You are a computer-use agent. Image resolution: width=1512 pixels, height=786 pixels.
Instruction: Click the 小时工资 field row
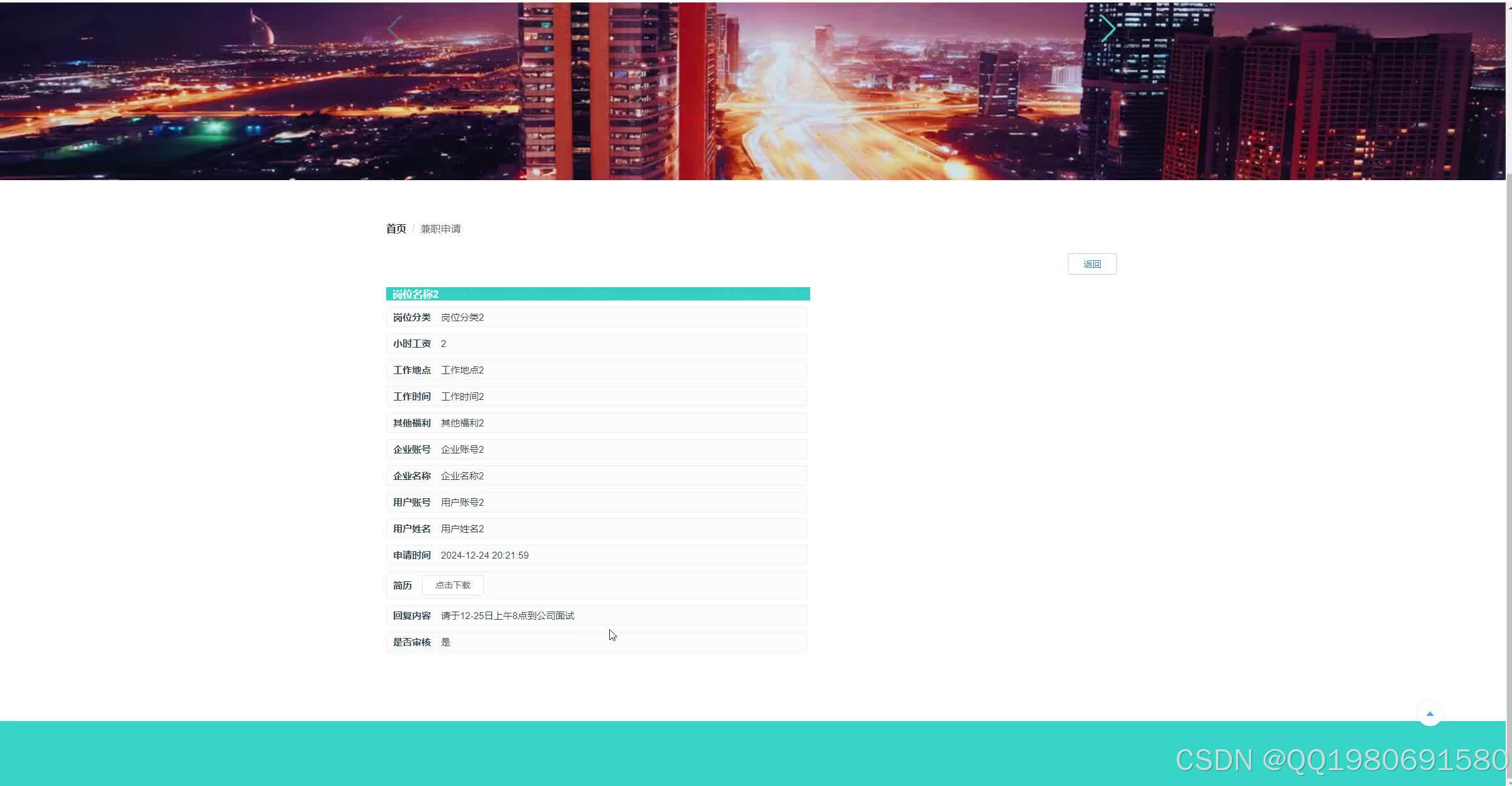[596, 344]
